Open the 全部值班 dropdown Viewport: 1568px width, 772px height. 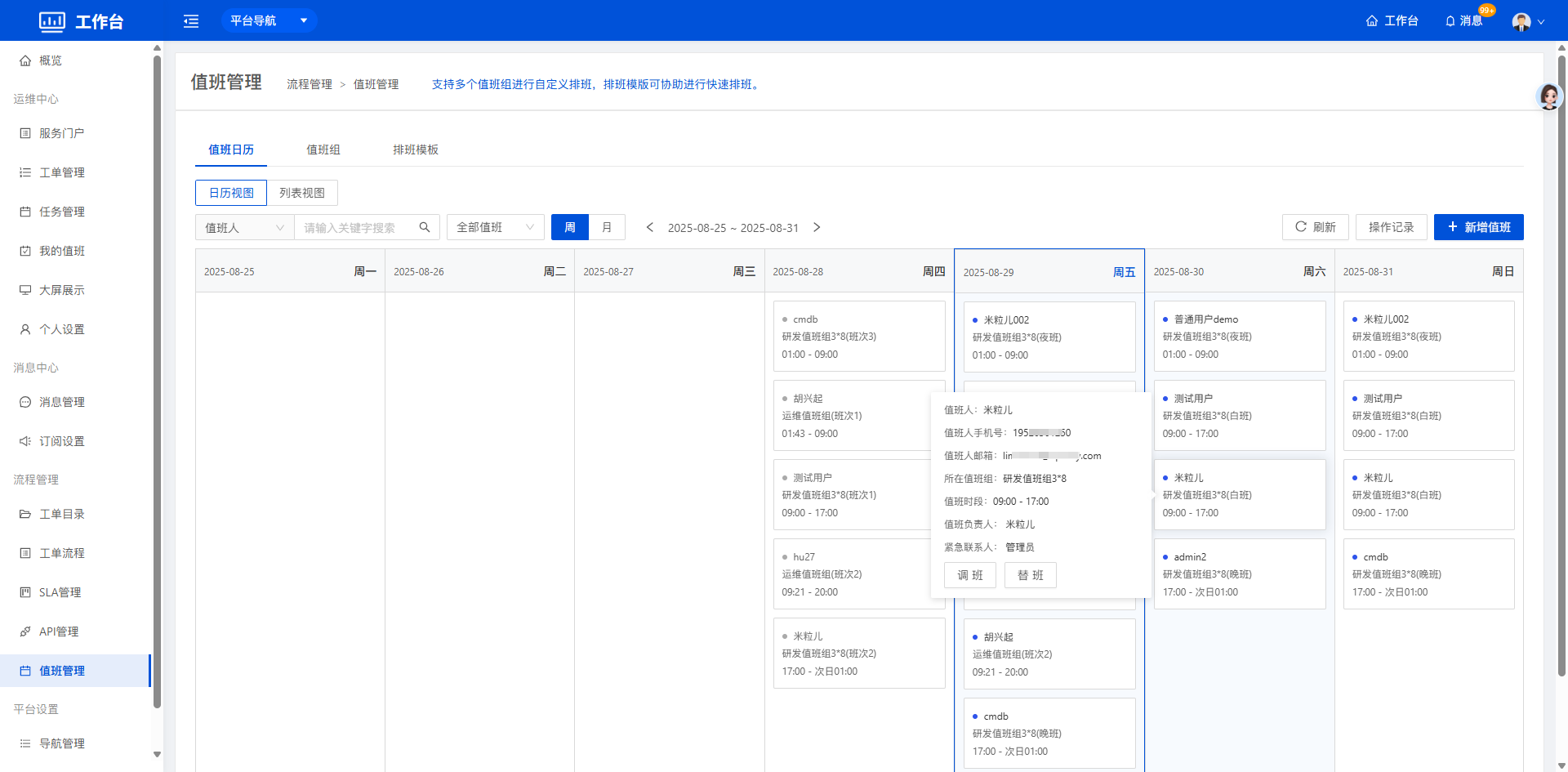495,227
